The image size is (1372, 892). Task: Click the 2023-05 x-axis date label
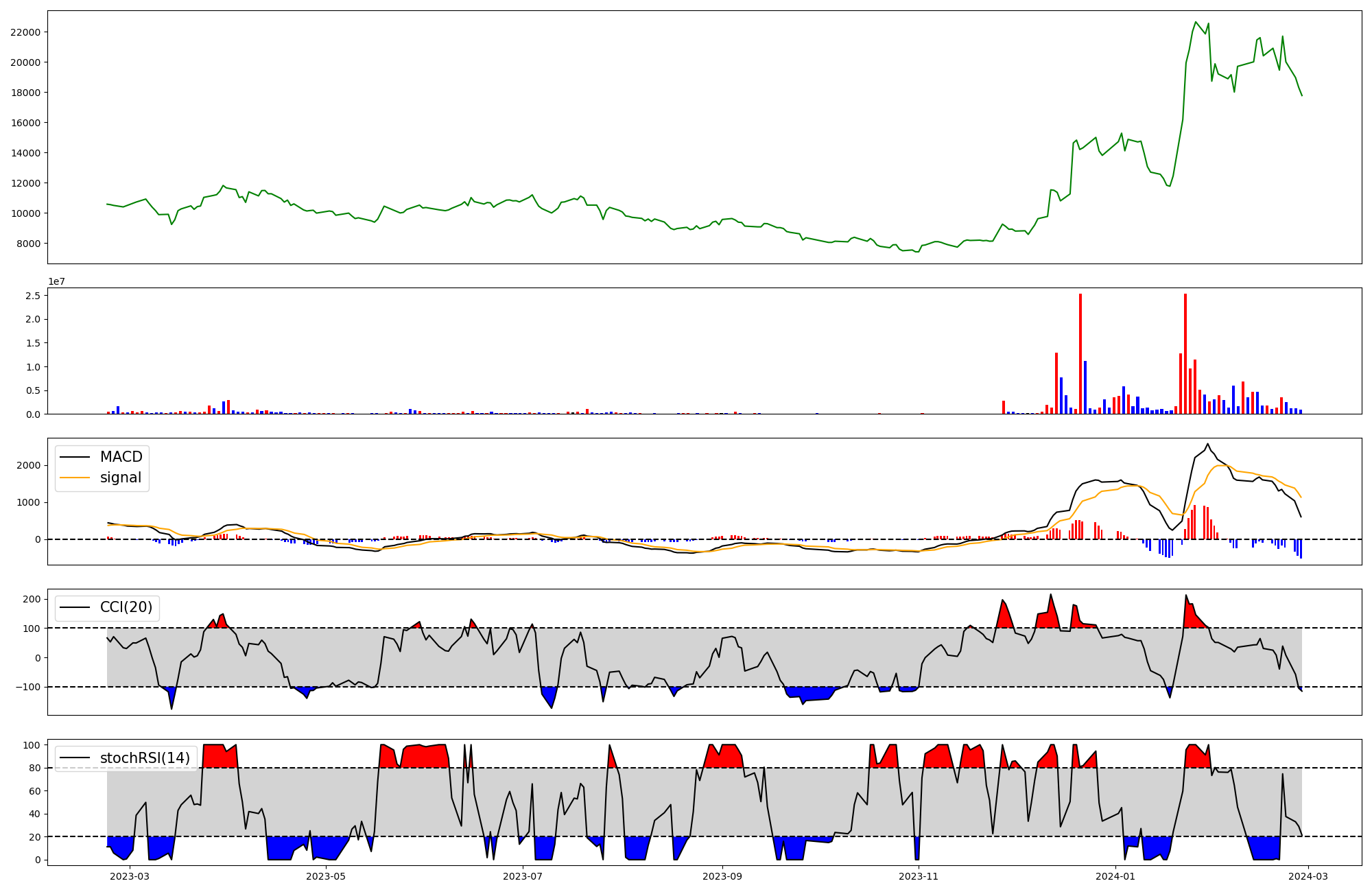(x=326, y=876)
